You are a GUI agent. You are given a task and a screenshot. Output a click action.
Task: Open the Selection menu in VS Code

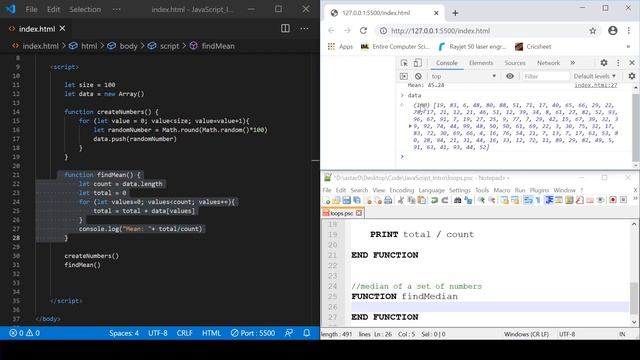pos(85,9)
